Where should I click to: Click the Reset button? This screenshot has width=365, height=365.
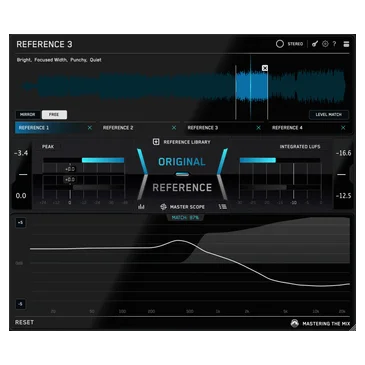tap(24, 322)
